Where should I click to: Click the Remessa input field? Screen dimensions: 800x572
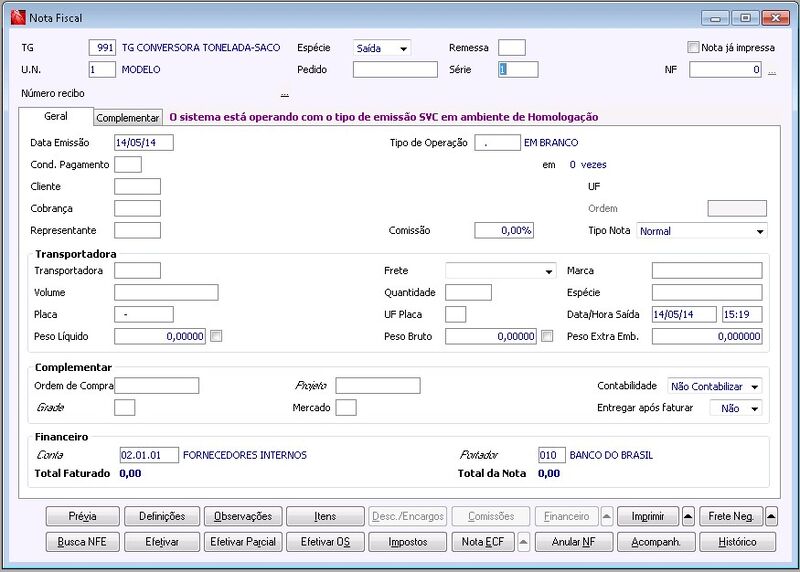512,47
